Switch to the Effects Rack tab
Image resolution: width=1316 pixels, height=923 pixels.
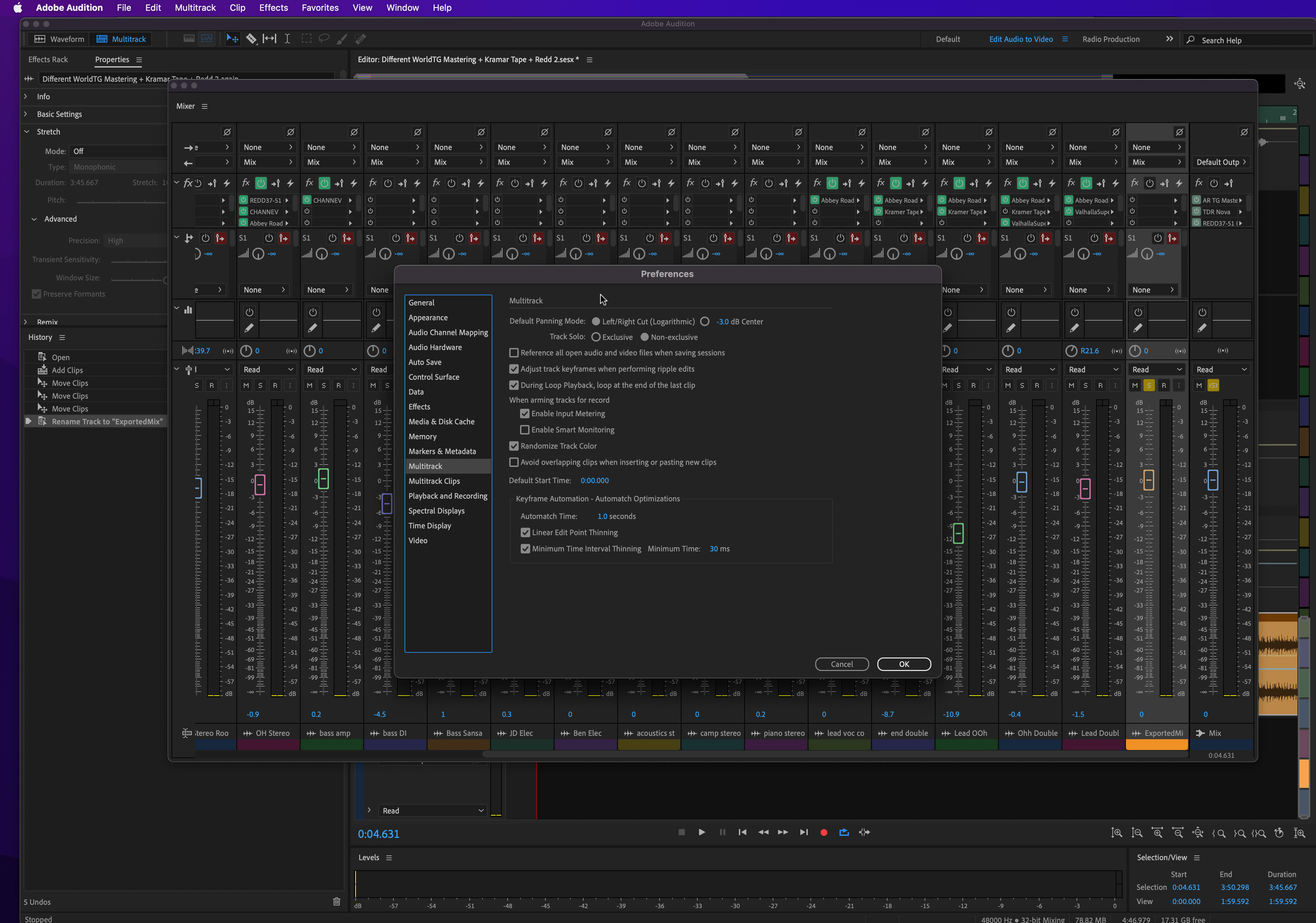(x=48, y=59)
